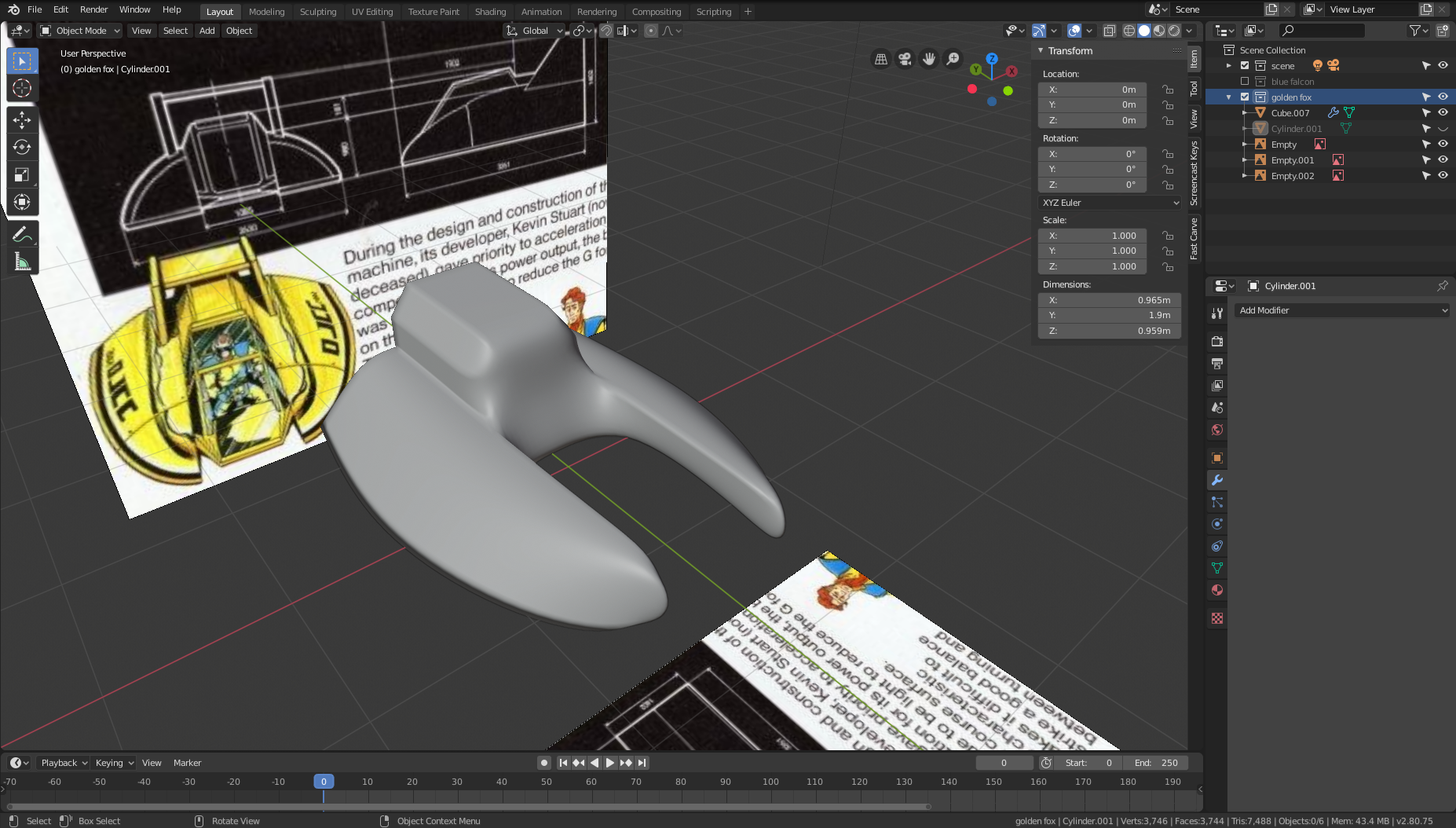Open Object properties tab
The height and width of the screenshot is (828, 1456).
pos(1217,458)
